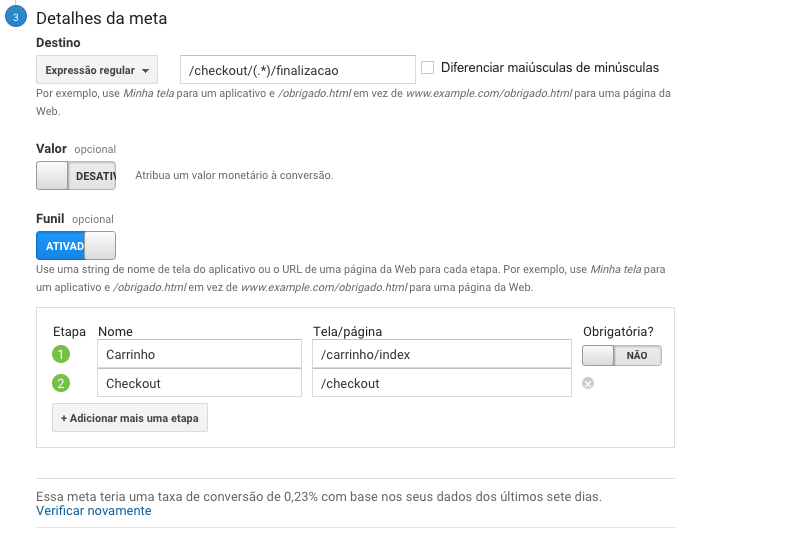Image resolution: width=794 pixels, height=537 pixels.
Task: Click the green step 1 circle icon
Action: (x=61, y=354)
